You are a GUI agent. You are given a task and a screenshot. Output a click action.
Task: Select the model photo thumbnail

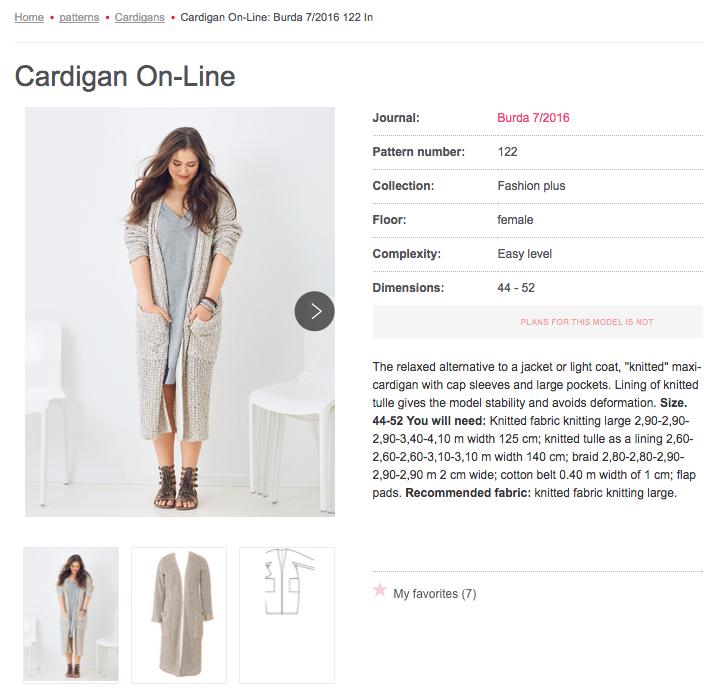(x=71, y=615)
